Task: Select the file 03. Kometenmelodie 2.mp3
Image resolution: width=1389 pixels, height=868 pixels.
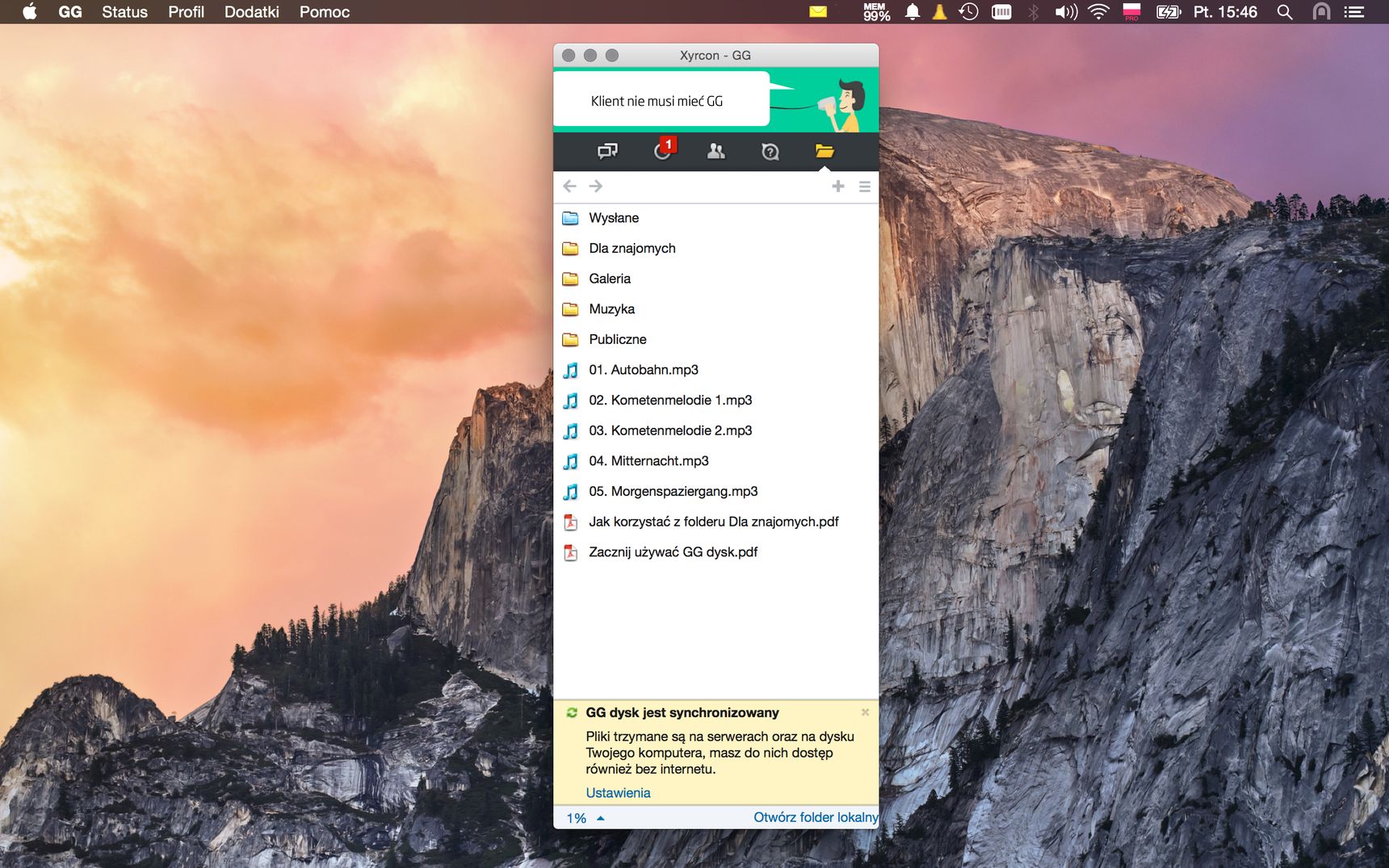Action: pyautogui.click(x=715, y=431)
